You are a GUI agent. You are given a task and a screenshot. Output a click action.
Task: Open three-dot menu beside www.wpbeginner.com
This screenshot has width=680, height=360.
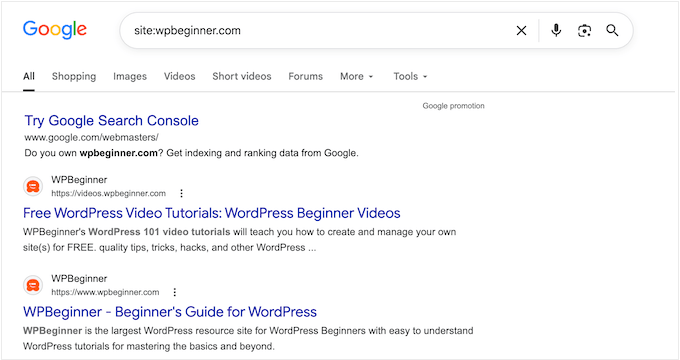point(174,292)
